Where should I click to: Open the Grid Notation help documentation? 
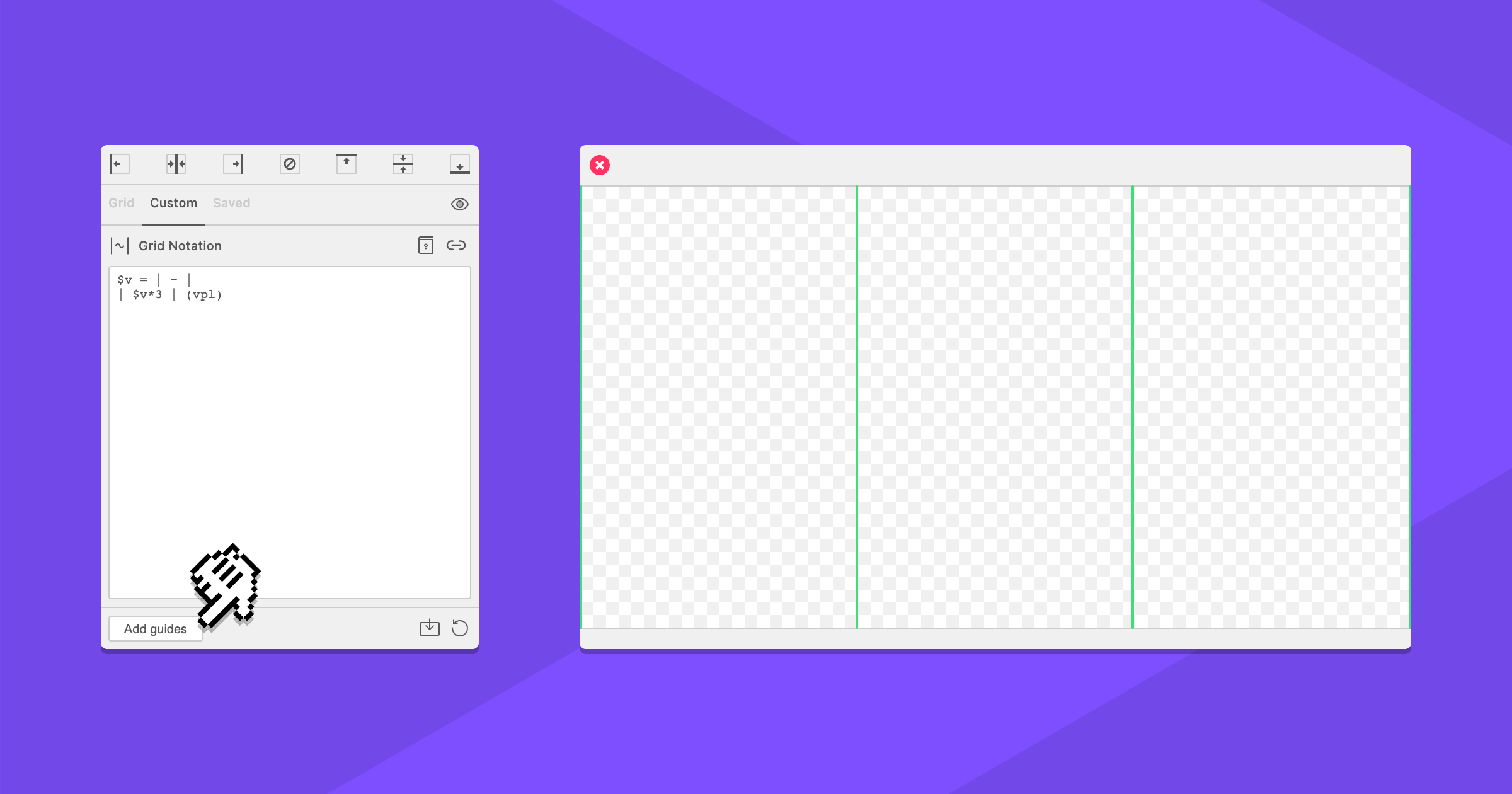click(x=427, y=245)
